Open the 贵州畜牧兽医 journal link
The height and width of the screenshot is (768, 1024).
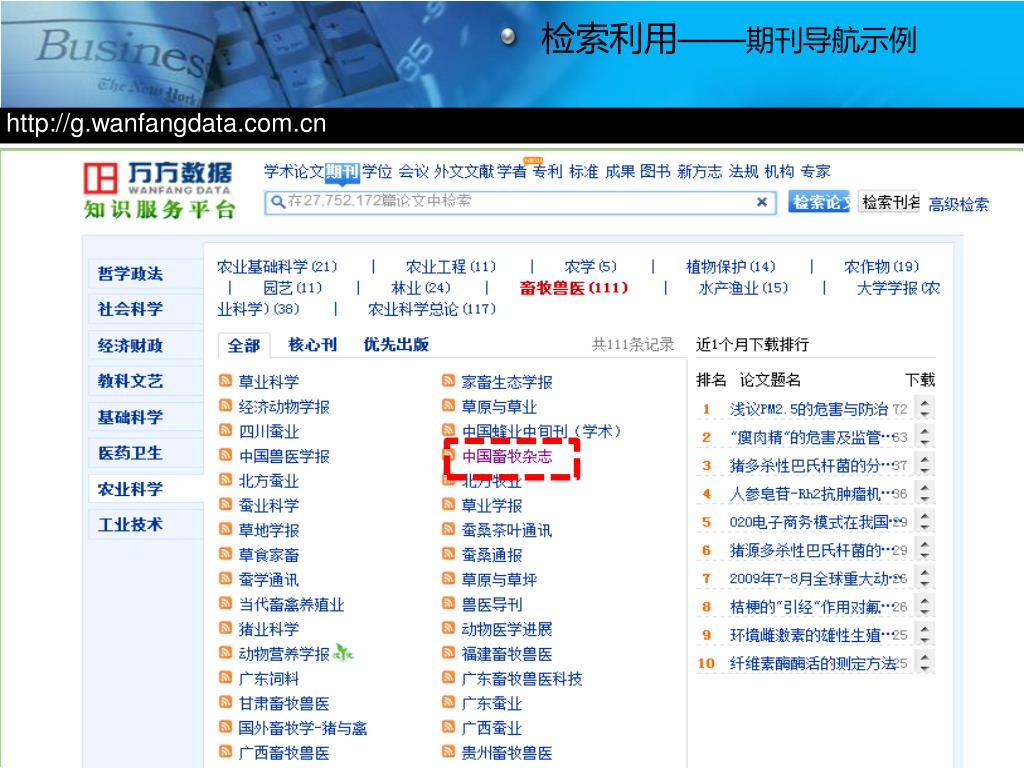pos(507,752)
